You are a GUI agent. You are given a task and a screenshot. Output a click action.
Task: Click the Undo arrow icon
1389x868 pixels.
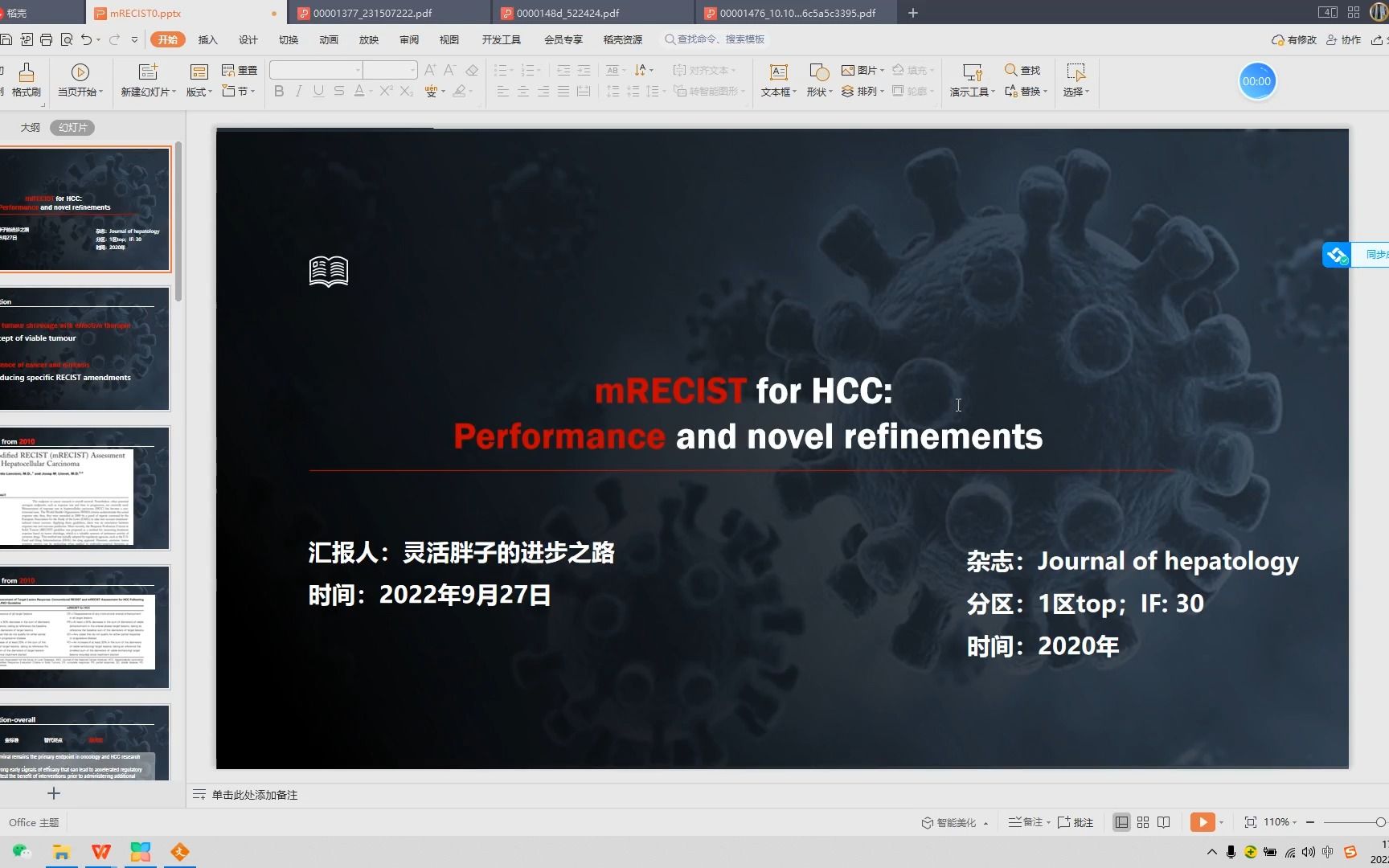click(x=86, y=39)
